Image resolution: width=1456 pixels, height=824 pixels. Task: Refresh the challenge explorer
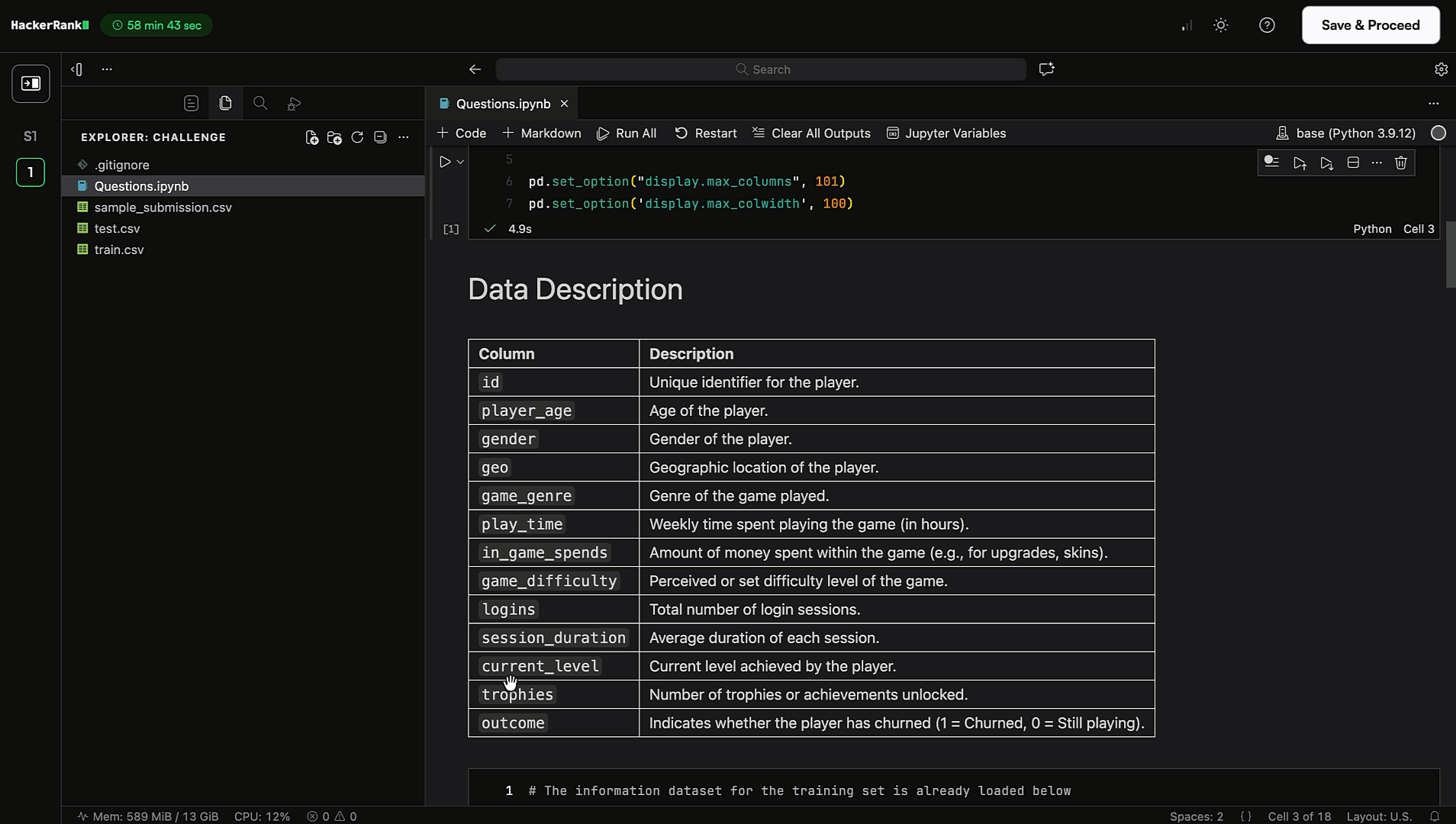coord(357,137)
